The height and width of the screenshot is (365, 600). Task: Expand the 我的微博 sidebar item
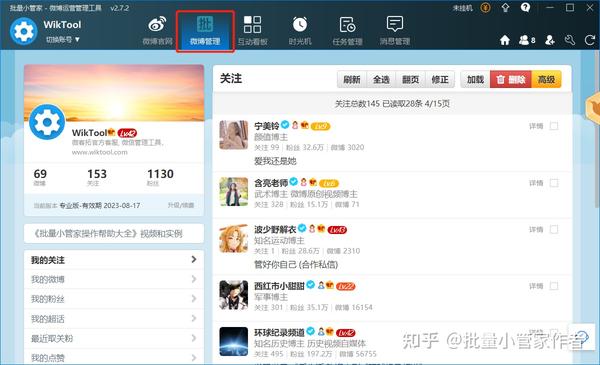(x=114, y=279)
